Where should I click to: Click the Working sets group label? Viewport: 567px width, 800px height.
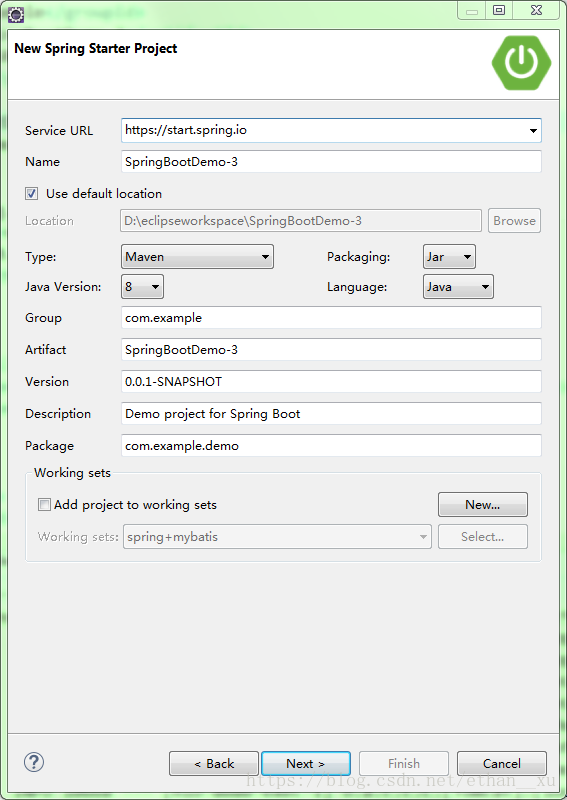click(x=72, y=473)
